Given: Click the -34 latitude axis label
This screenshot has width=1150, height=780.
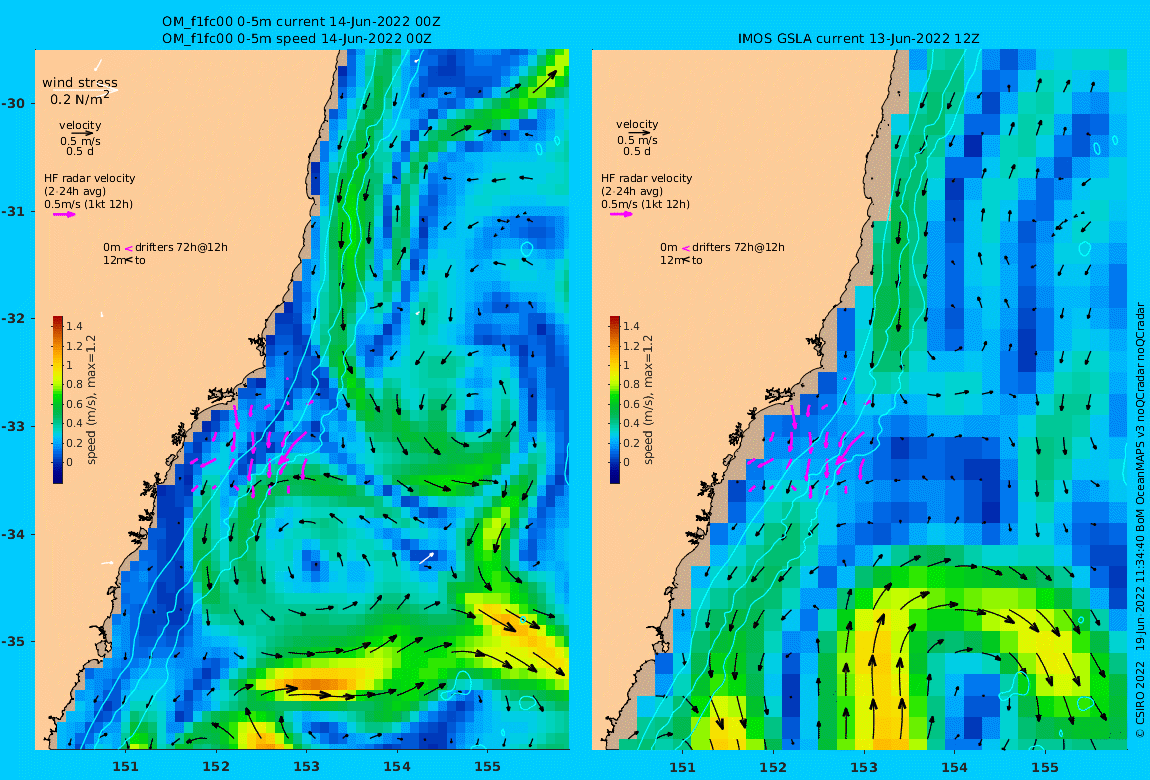Looking at the screenshot, I should pyautogui.click(x=13, y=534).
